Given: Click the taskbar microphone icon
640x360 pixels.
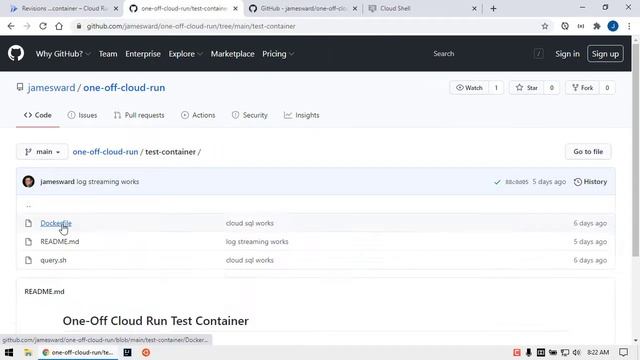Looking at the screenshot, I should click(x=529, y=352).
